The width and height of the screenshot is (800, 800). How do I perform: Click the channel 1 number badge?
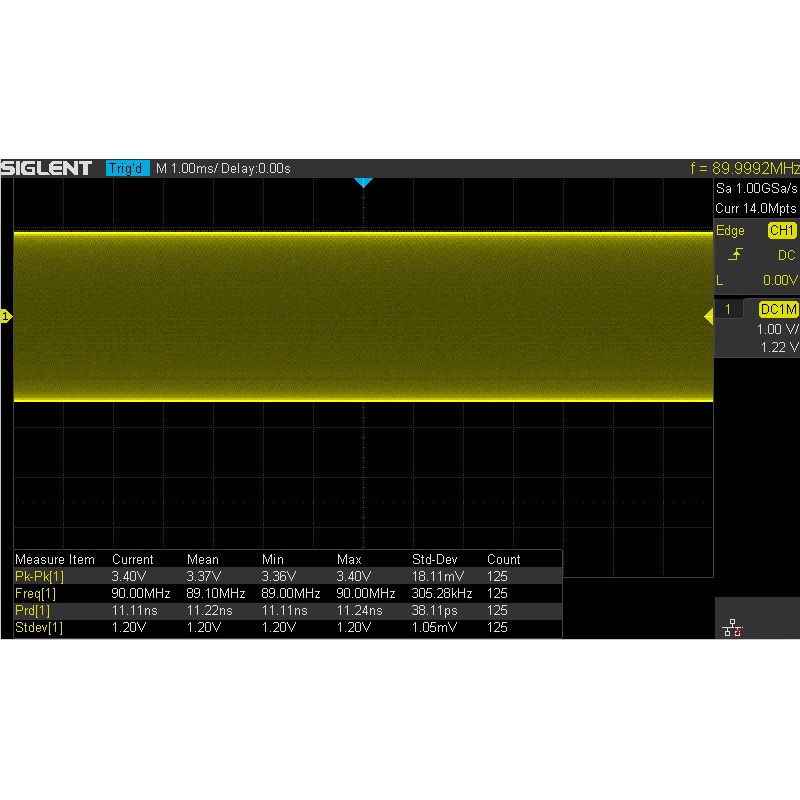pyautogui.click(x=727, y=309)
